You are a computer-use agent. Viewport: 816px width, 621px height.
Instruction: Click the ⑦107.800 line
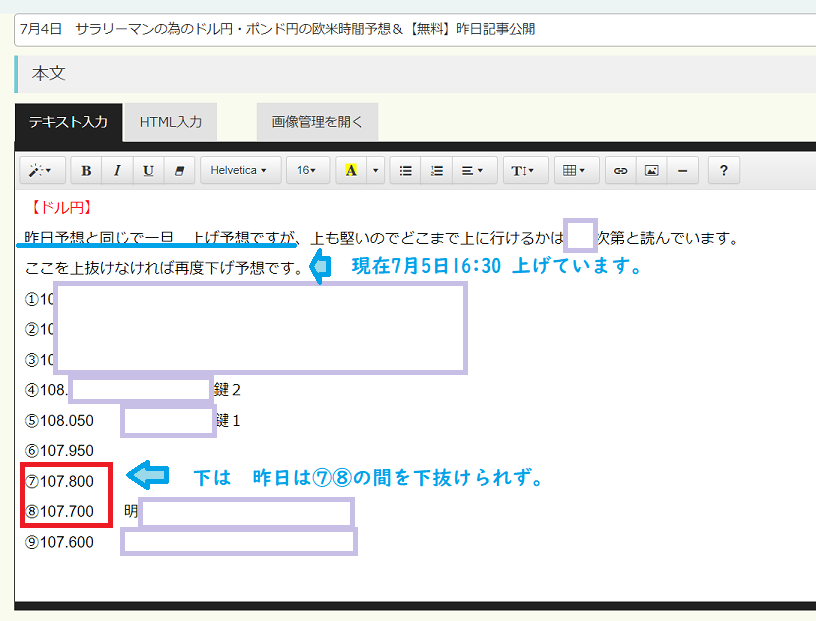click(x=59, y=481)
